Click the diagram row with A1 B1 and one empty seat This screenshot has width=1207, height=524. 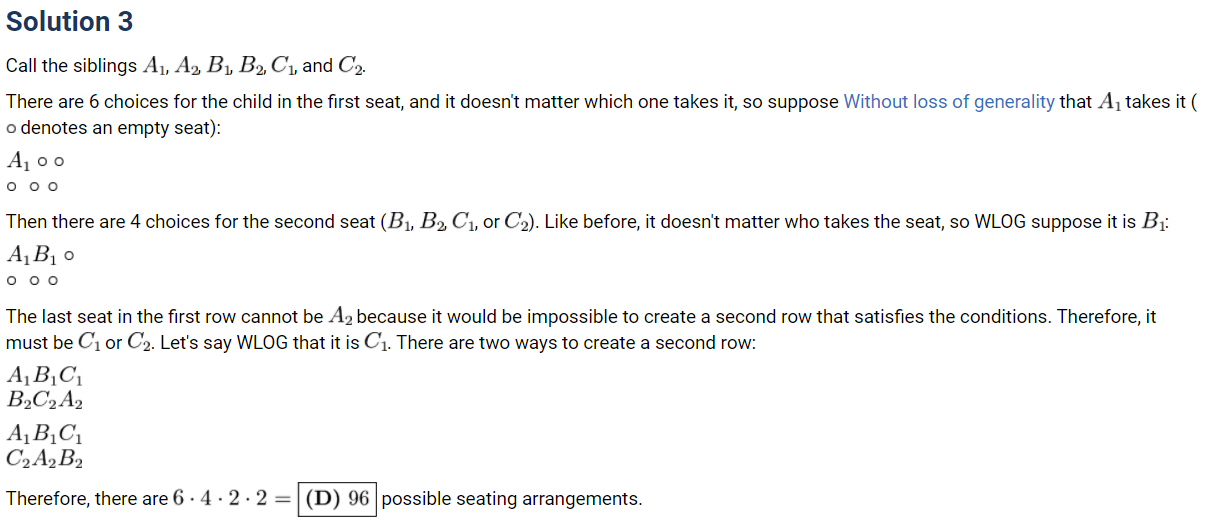40,255
